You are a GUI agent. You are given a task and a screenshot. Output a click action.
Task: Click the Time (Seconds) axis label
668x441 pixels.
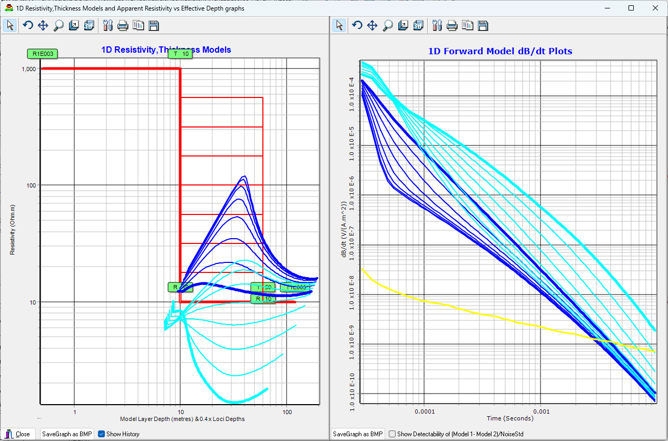point(510,418)
